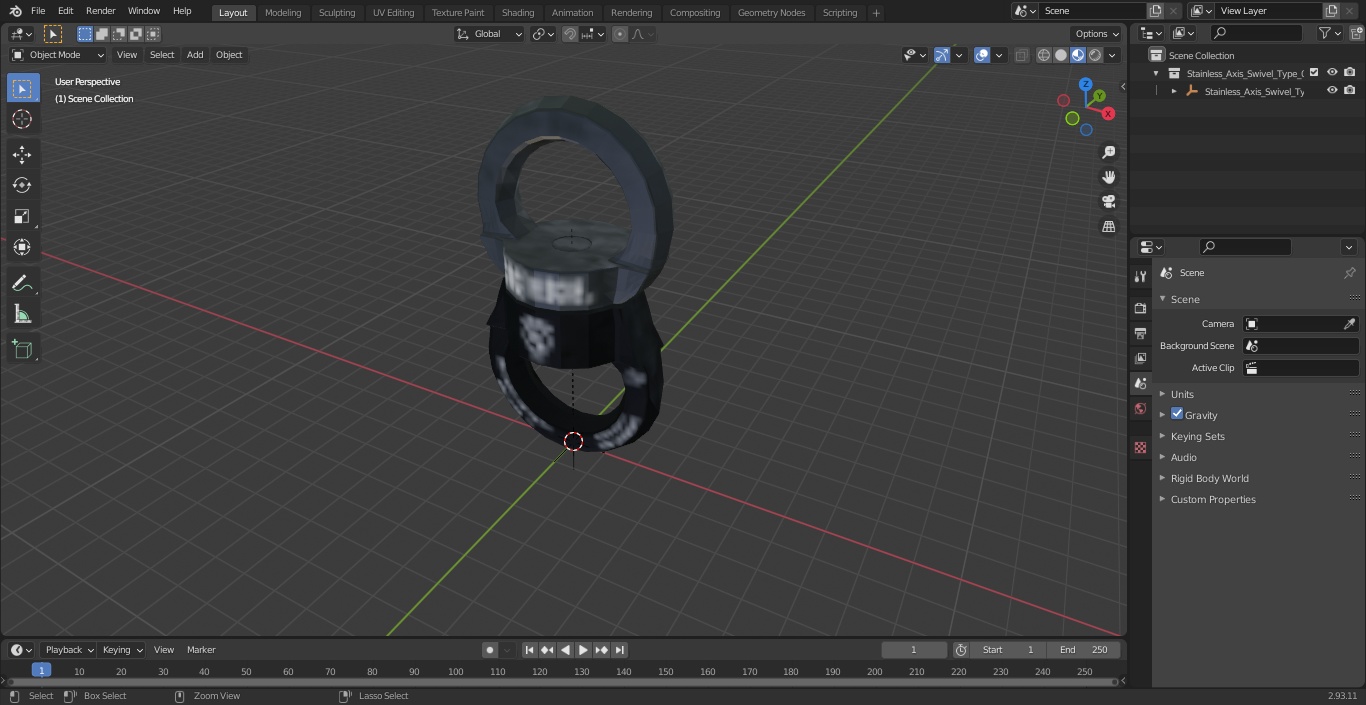Open Texture properties tab
Screen dimensions: 1366x705
(1140, 447)
